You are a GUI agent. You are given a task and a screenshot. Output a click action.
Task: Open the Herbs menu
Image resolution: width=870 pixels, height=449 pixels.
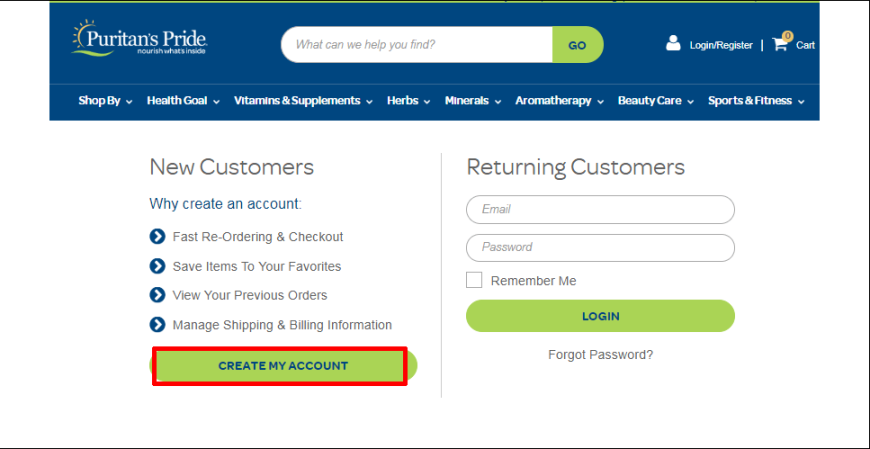(x=408, y=101)
